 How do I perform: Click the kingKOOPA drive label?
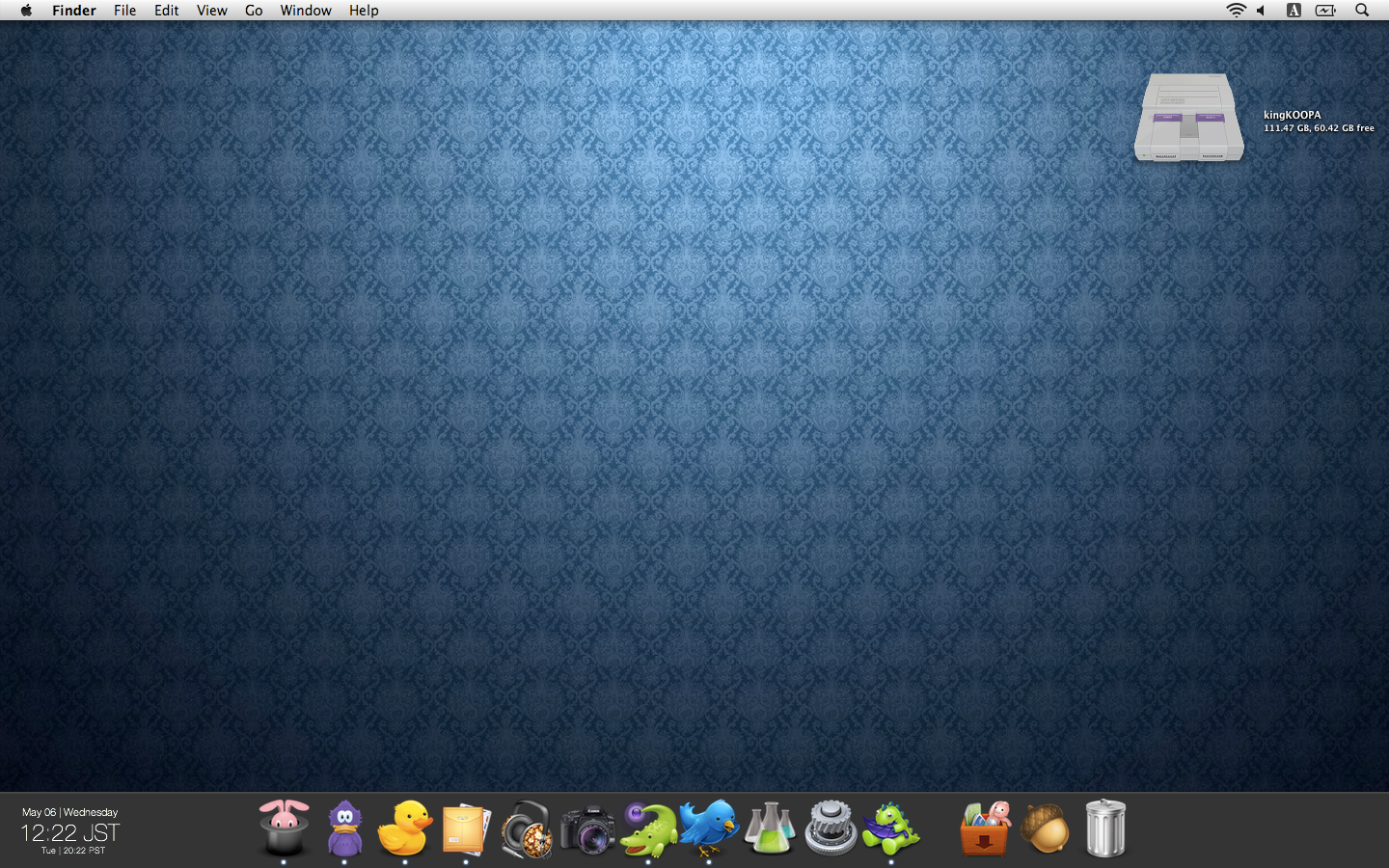[x=1293, y=115]
